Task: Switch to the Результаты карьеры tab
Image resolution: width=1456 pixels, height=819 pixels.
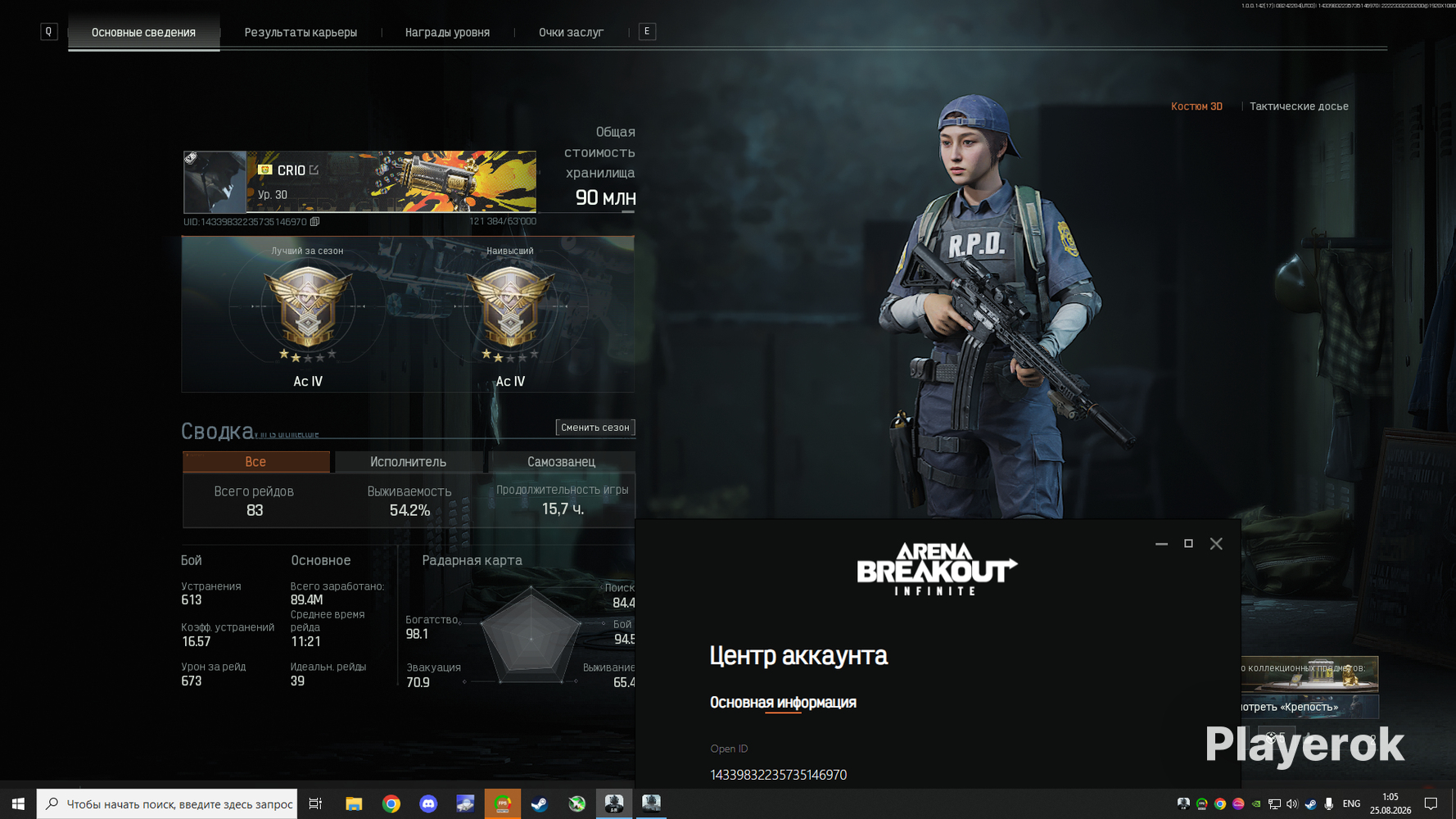Action: click(301, 32)
